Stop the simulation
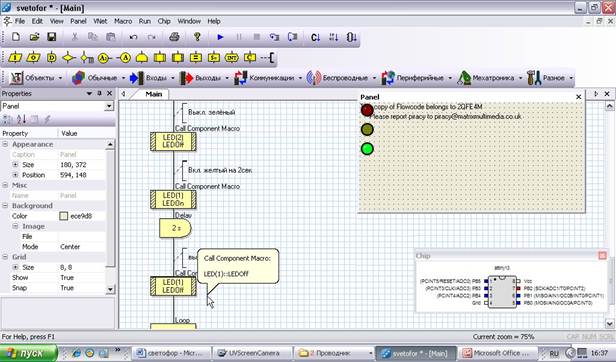Screen dimensions: 616x362 257,37
